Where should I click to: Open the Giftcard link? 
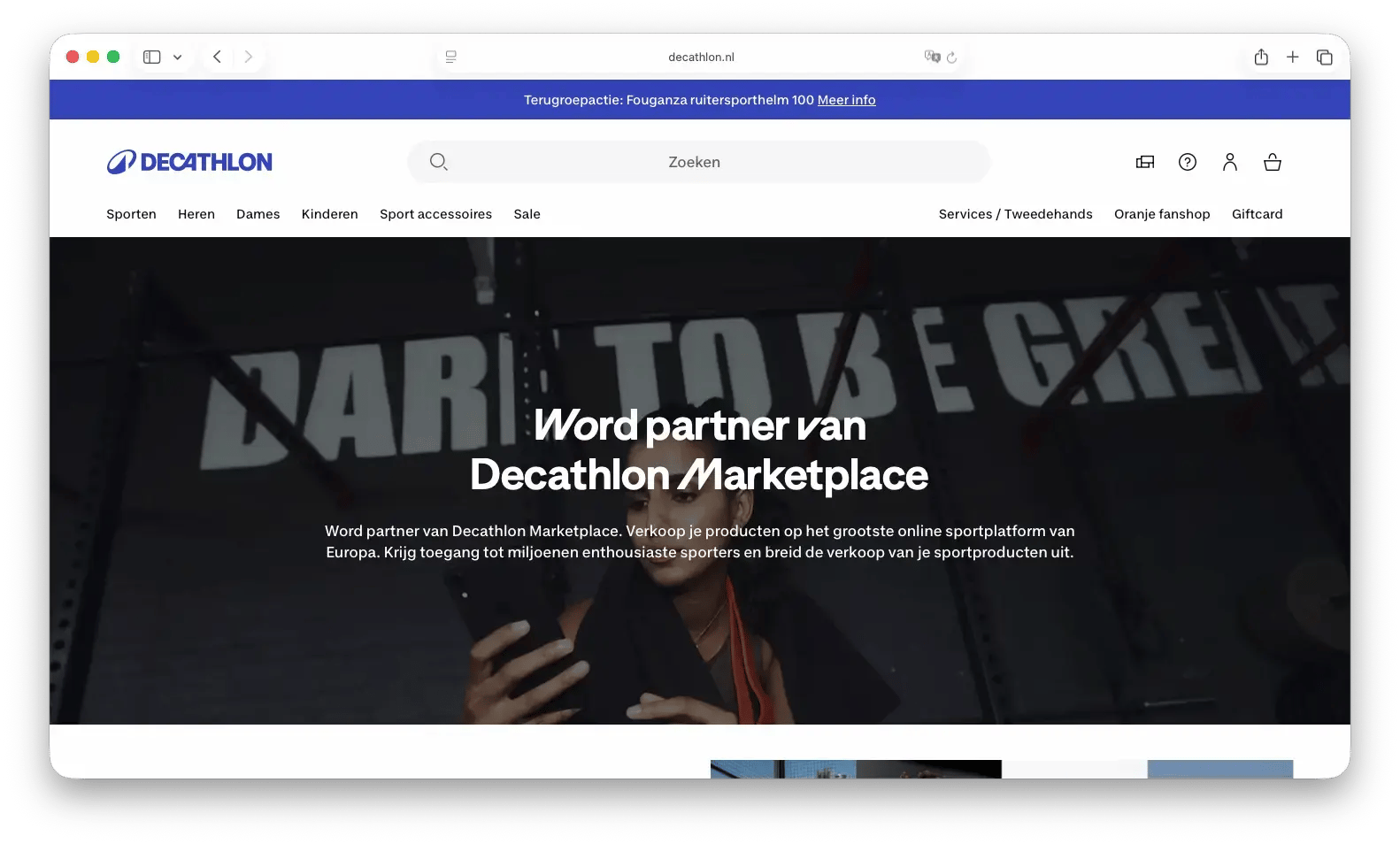1257,214
